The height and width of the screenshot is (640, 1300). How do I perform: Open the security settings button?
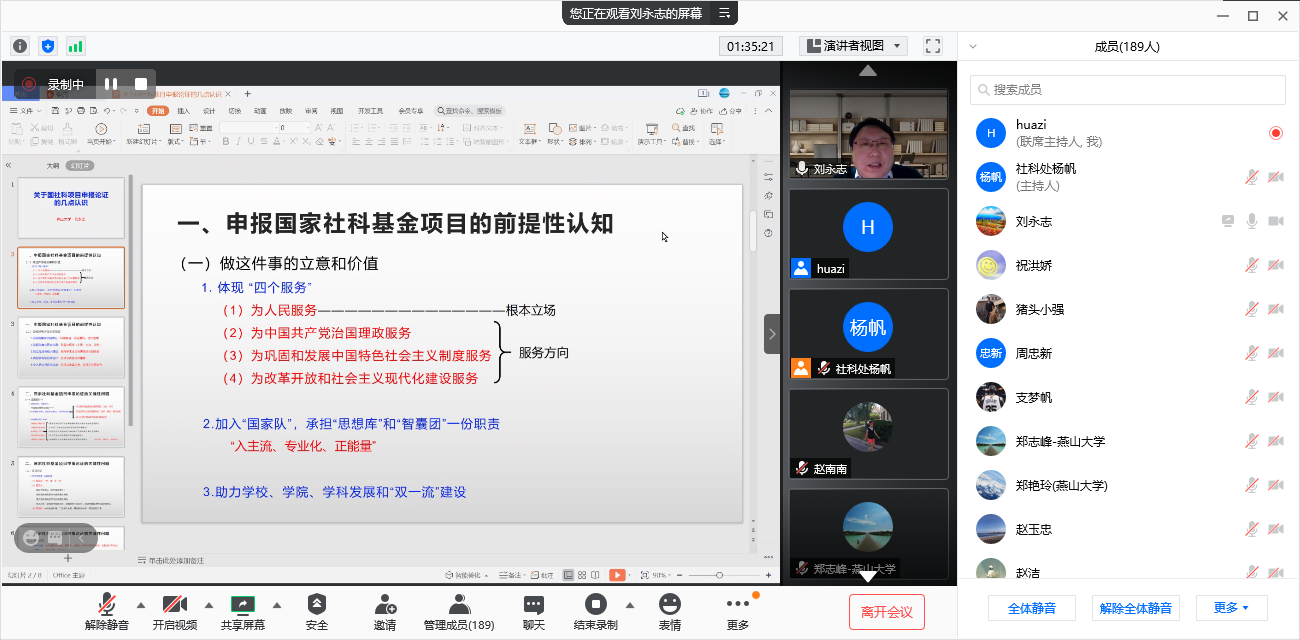(317, 612)
